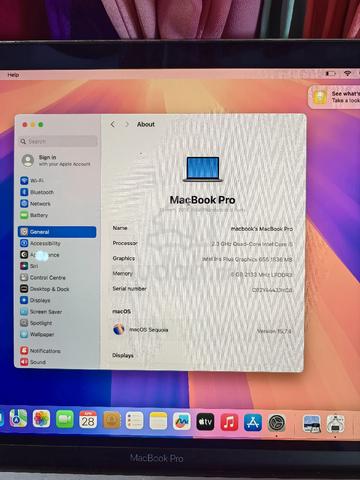Open Reminders from the Dock

(x=135, y=421)
